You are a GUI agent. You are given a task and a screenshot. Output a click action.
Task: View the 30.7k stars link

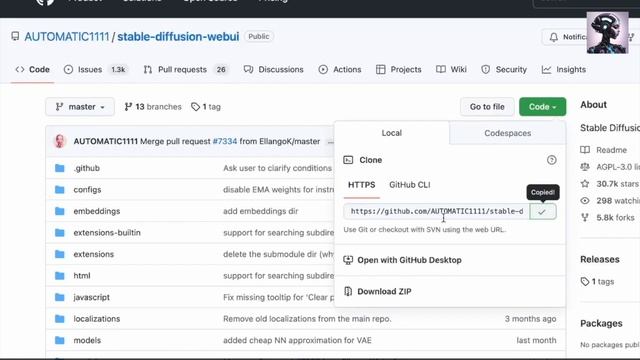610,184
